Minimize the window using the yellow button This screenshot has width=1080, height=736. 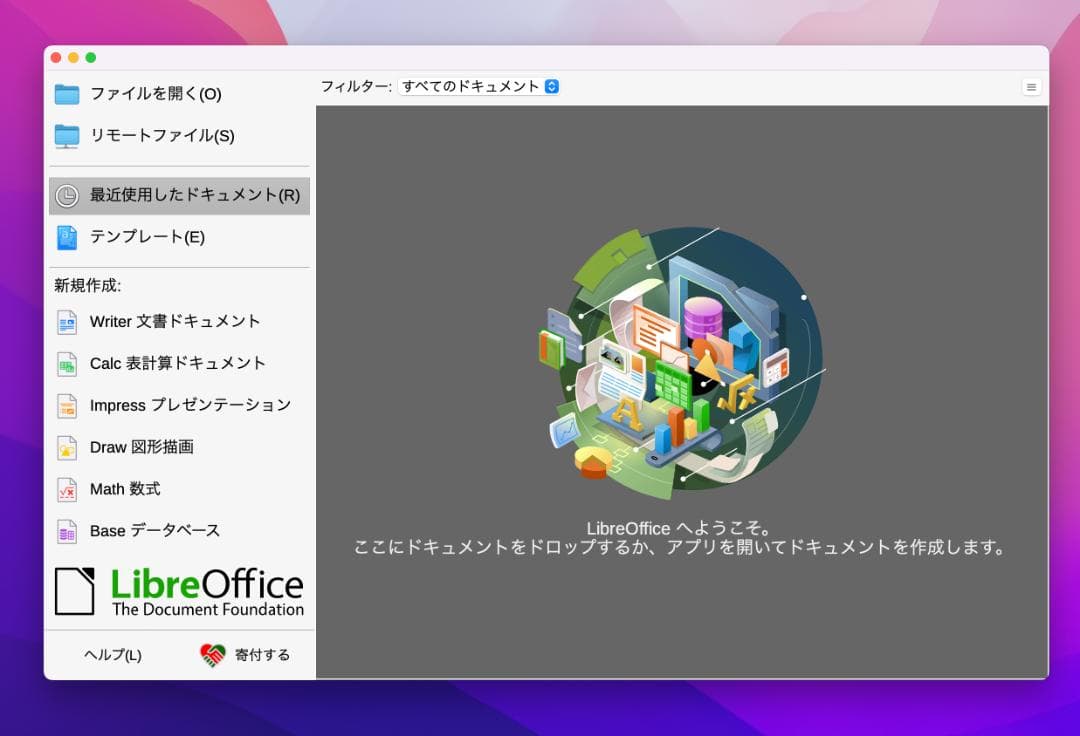[x=73, y=58]
